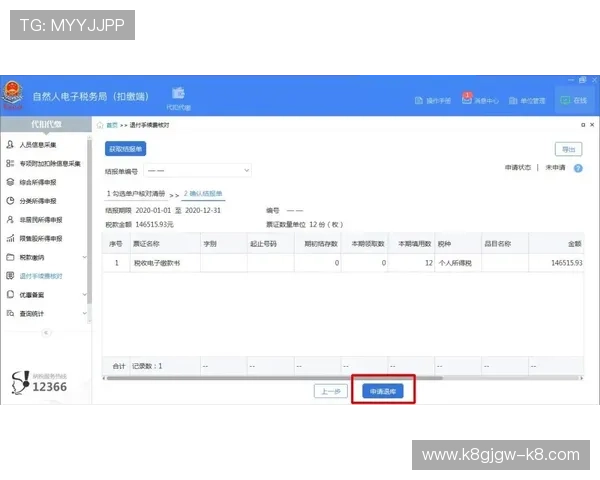600x480 pixels.
Task: Open 人员信息采集 in the sidebar
Action: pos(38,145)
